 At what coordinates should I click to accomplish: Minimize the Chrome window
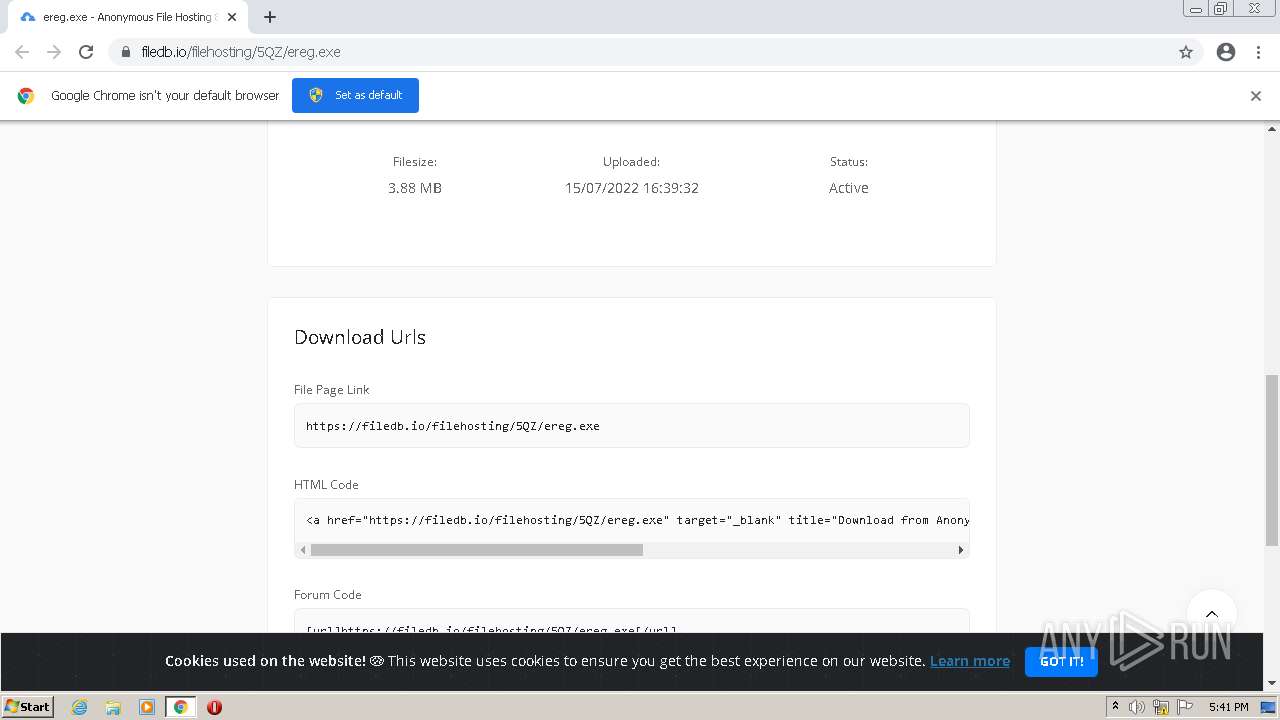pyautogui.click(x=1196, y=8)
